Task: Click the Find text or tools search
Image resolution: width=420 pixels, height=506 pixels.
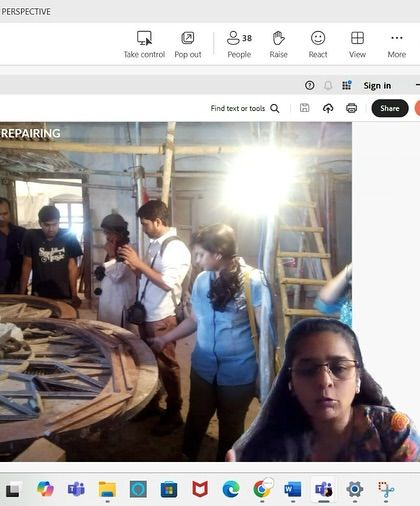Action: click(x=245, y=108)
